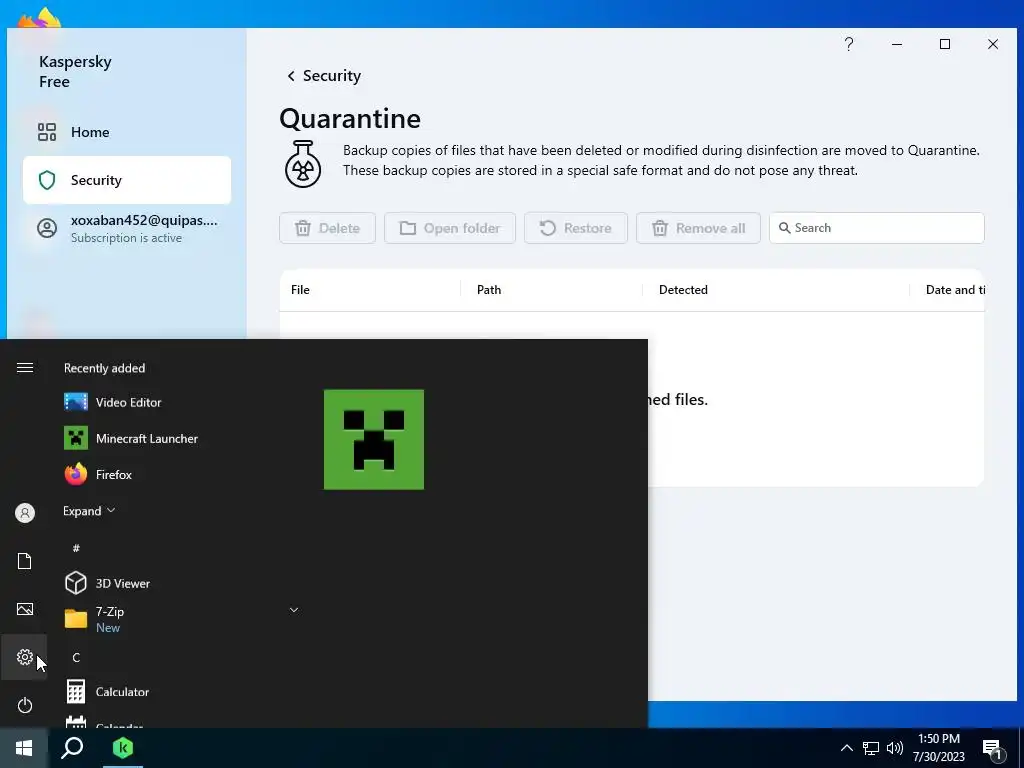This screenshot has height=768, width=1024.
Task: Click the Remove all button
Action: [x=698, y=228]
